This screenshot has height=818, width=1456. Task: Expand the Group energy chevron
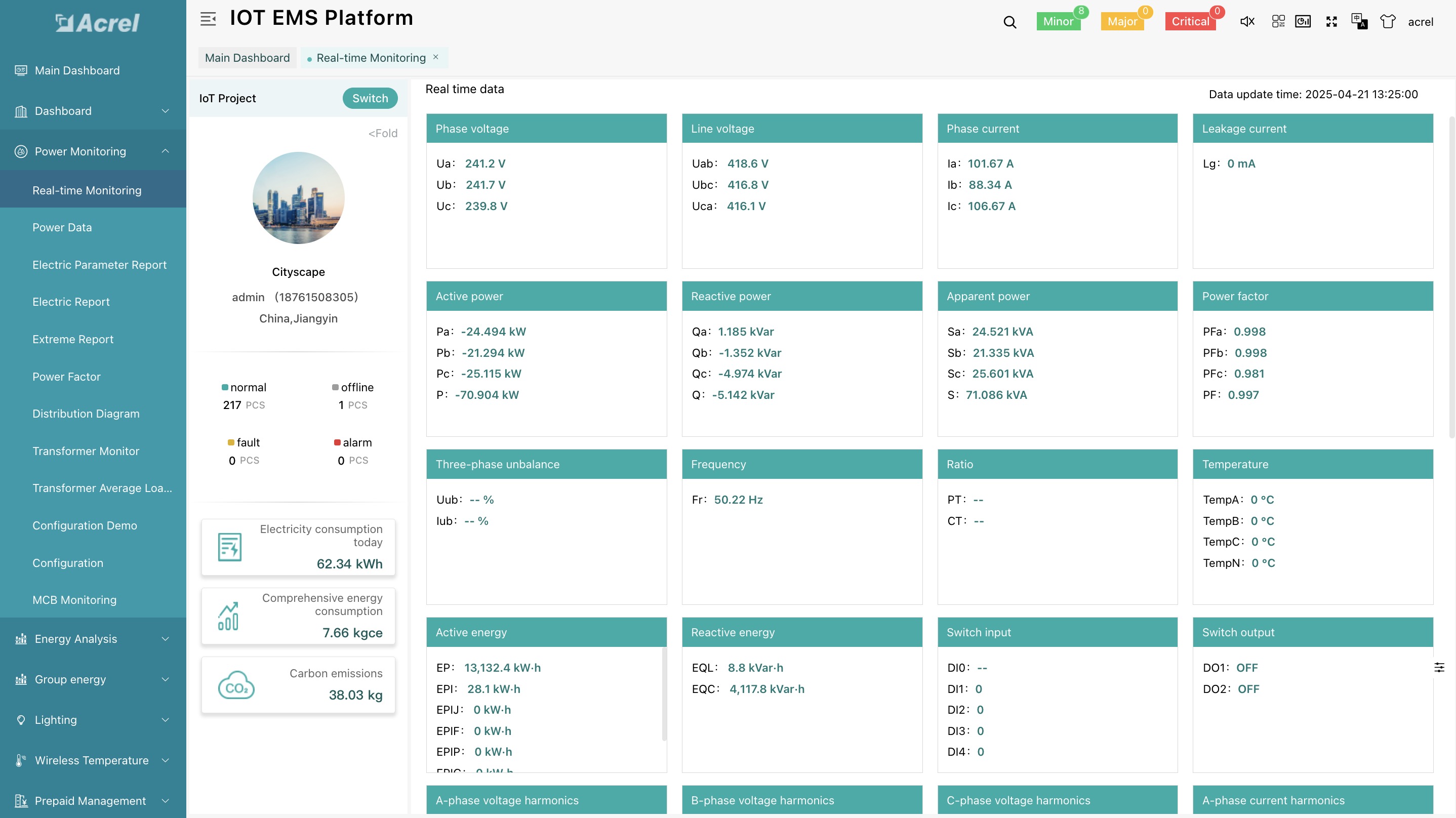(165, 679)
